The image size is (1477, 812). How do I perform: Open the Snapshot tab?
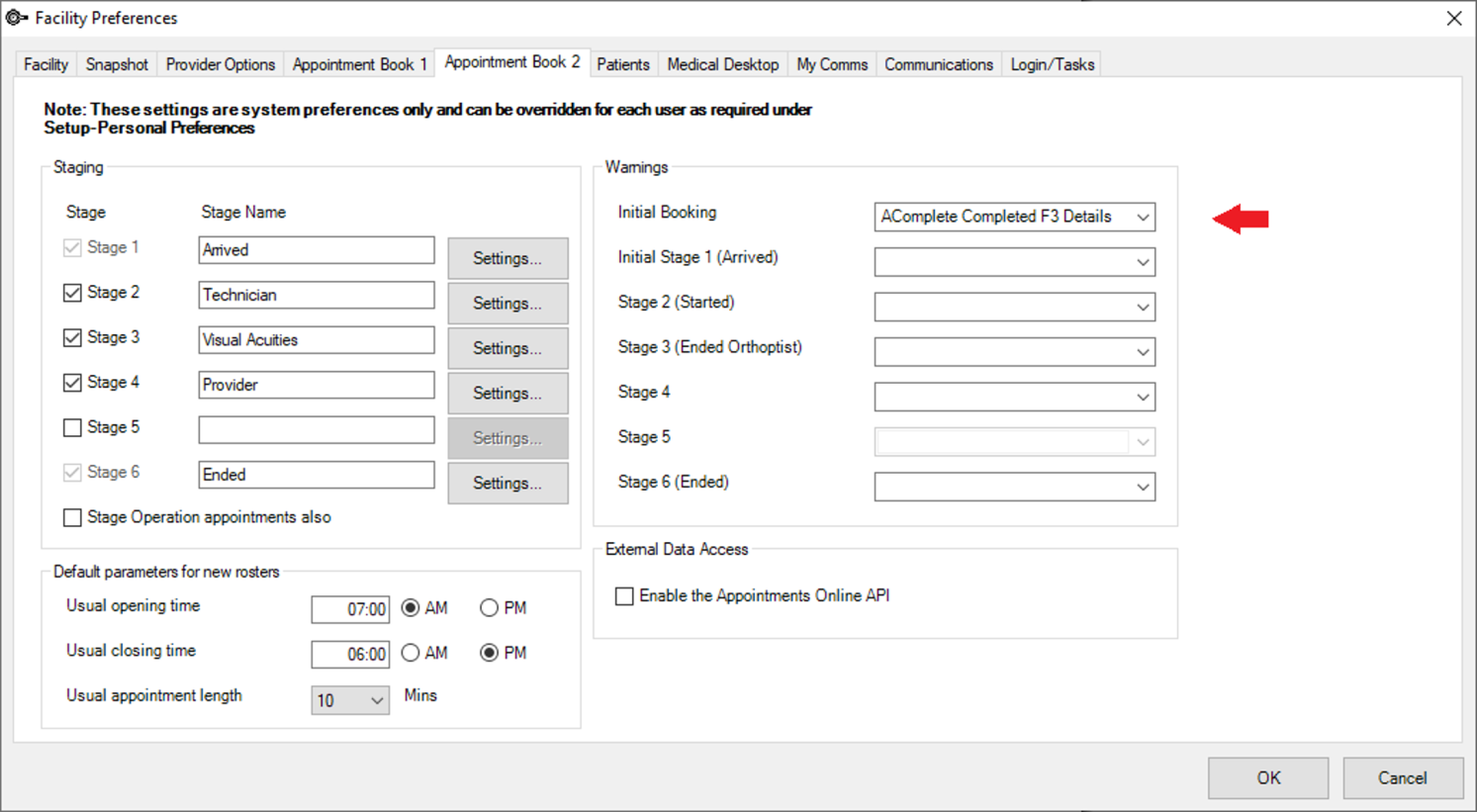(117, 64)
